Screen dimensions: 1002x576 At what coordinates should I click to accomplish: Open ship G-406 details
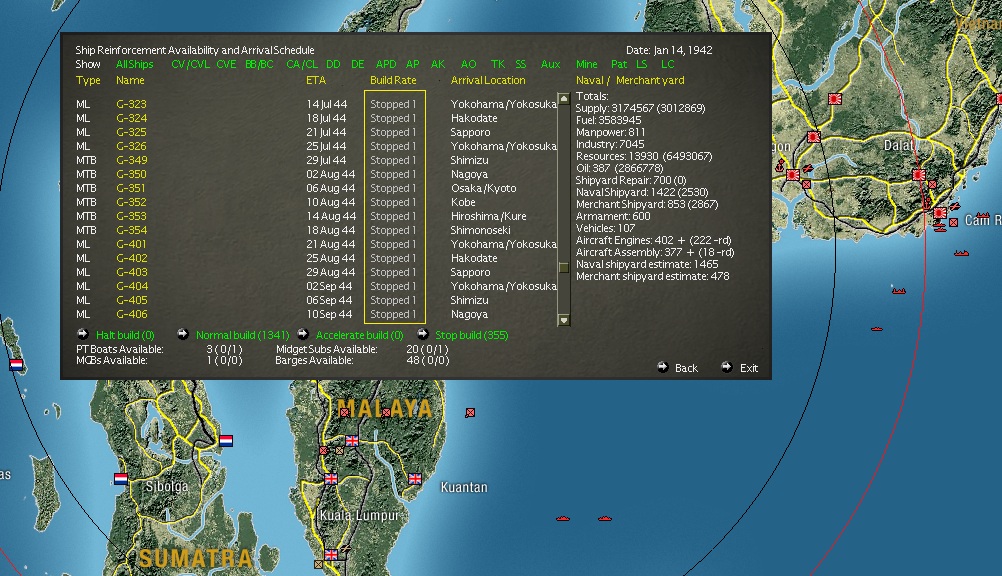coord(131,315)
